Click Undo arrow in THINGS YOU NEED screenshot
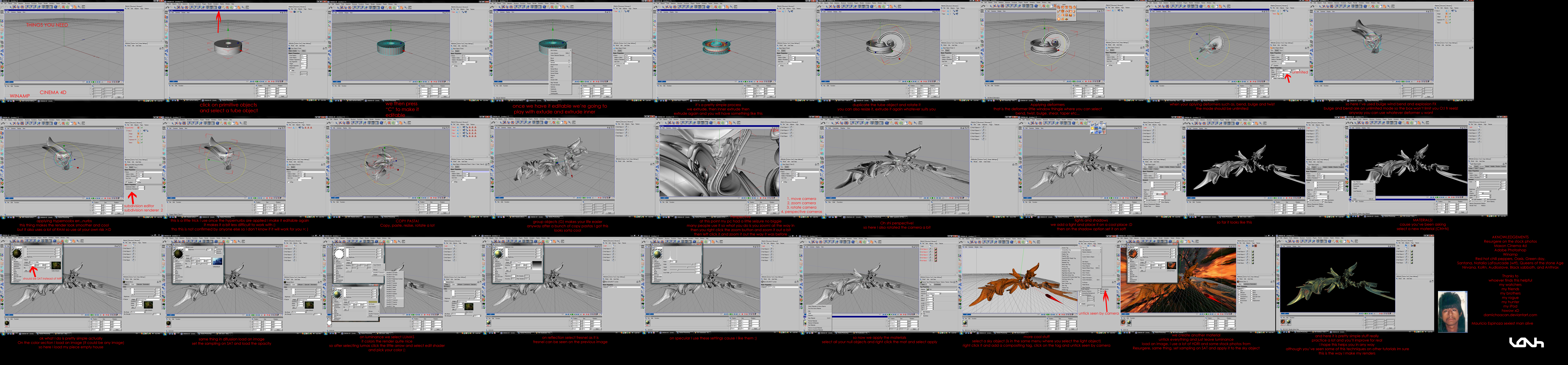Image resolution: width=1568 pixels, height=365 pixels. 2,7
